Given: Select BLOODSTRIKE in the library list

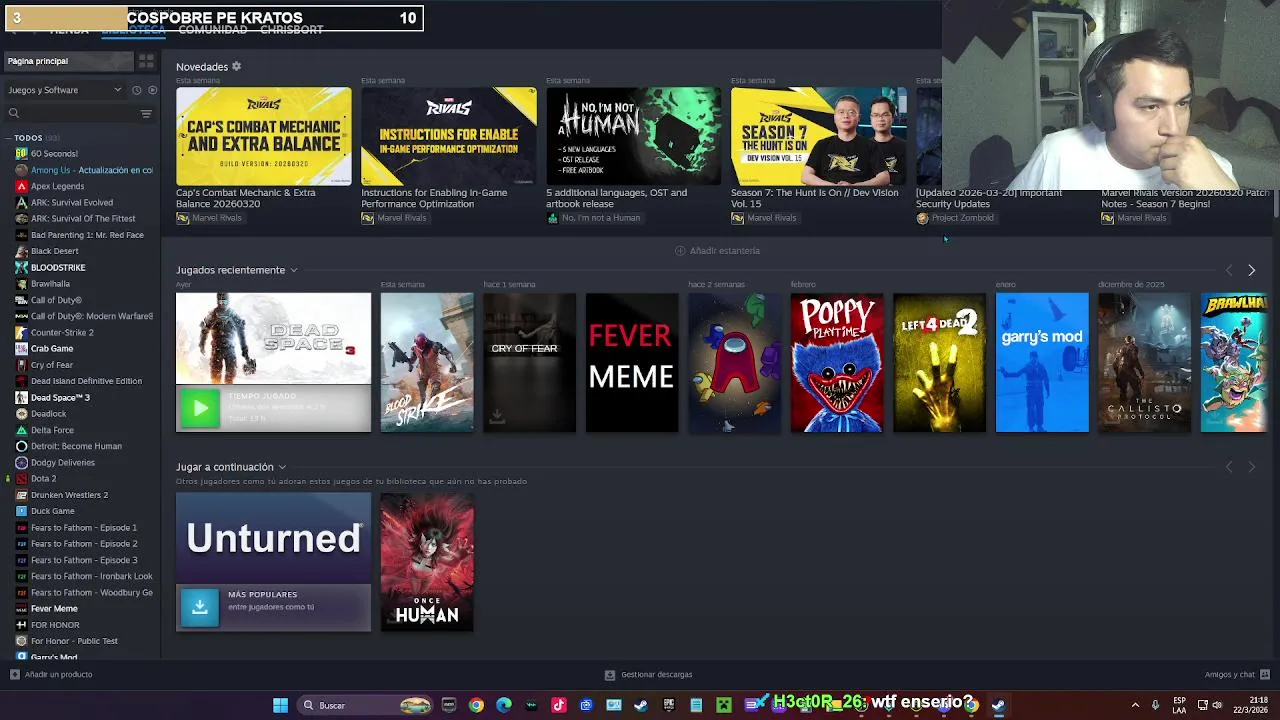Looking at the screenshot, I should tap(58, 268).
